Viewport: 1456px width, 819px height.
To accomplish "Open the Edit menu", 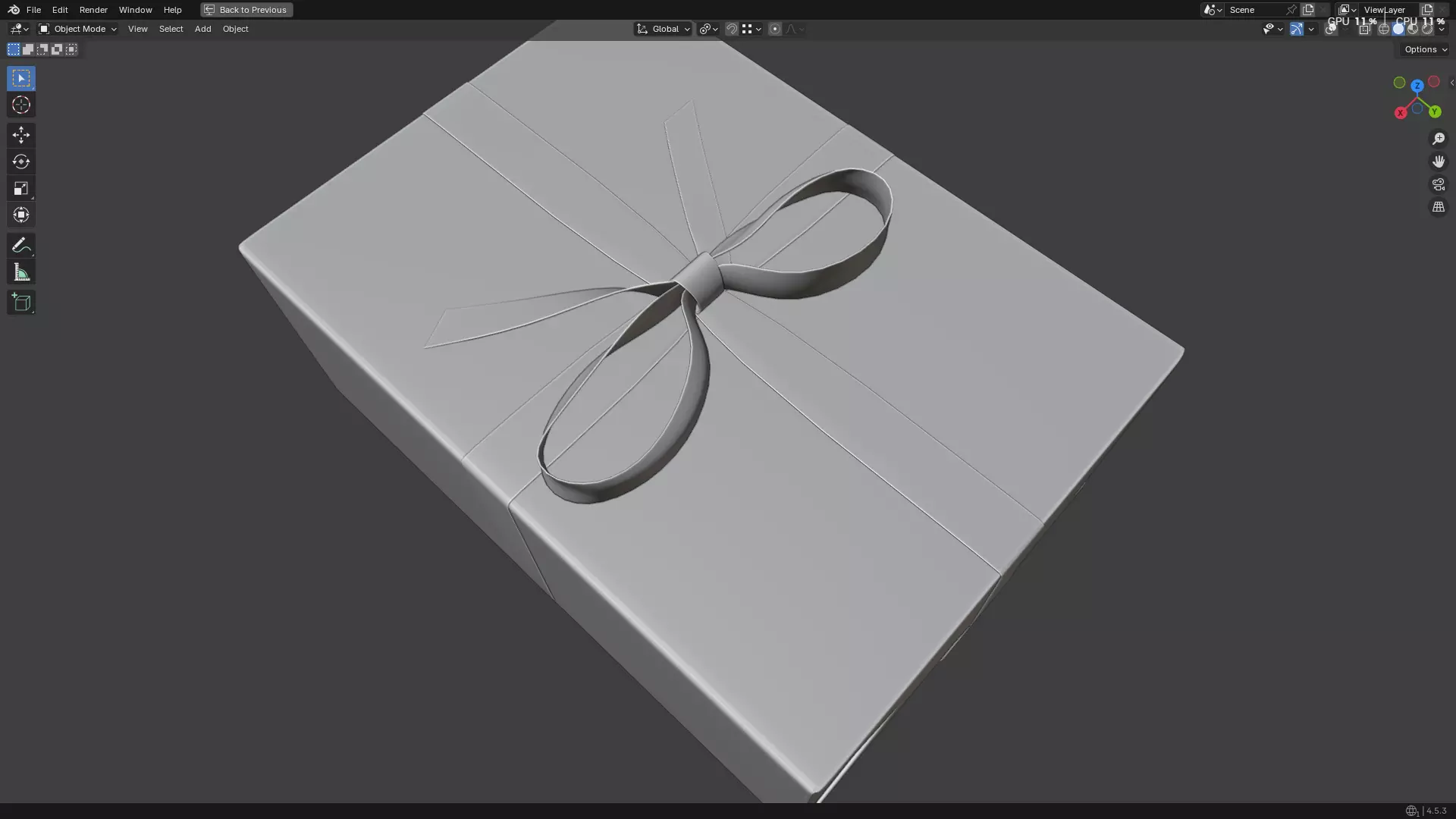I will point(60,10).
